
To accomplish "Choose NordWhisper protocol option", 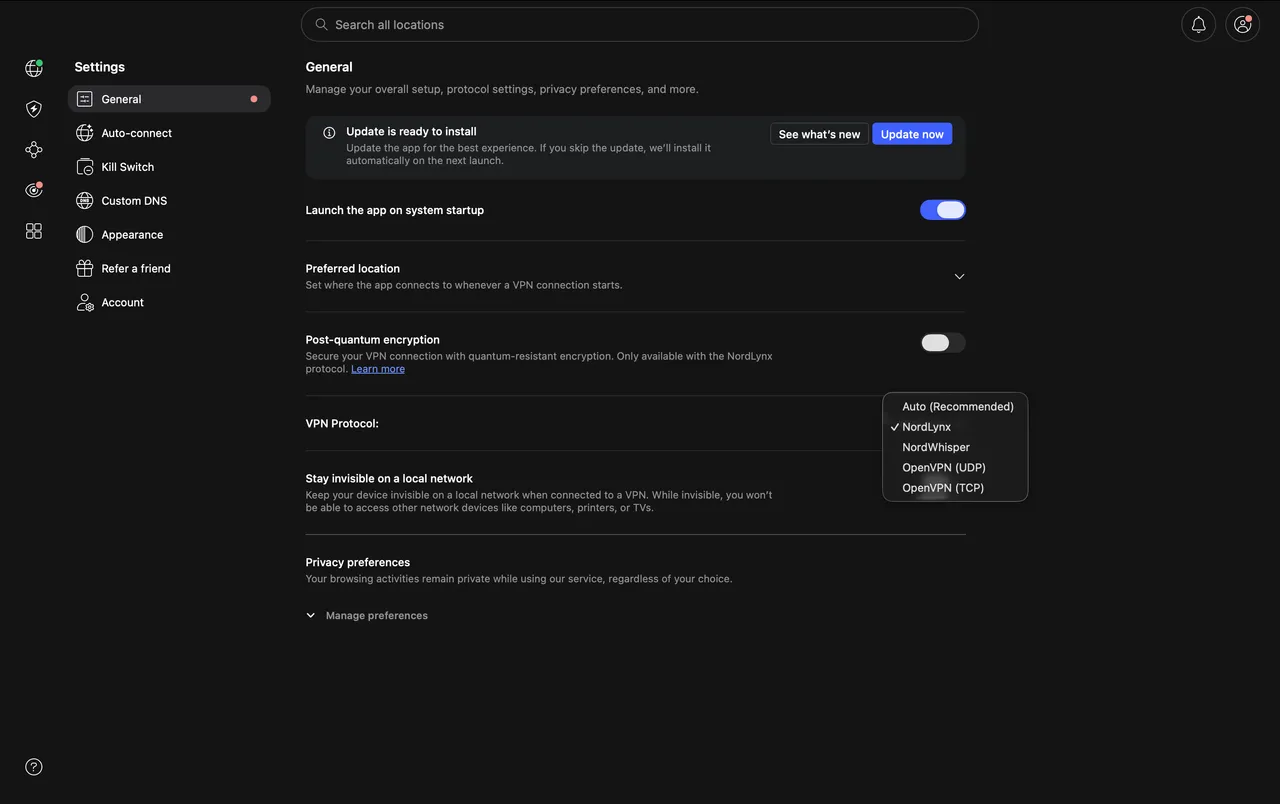I will pyautogui.click(x=955, y=447).
